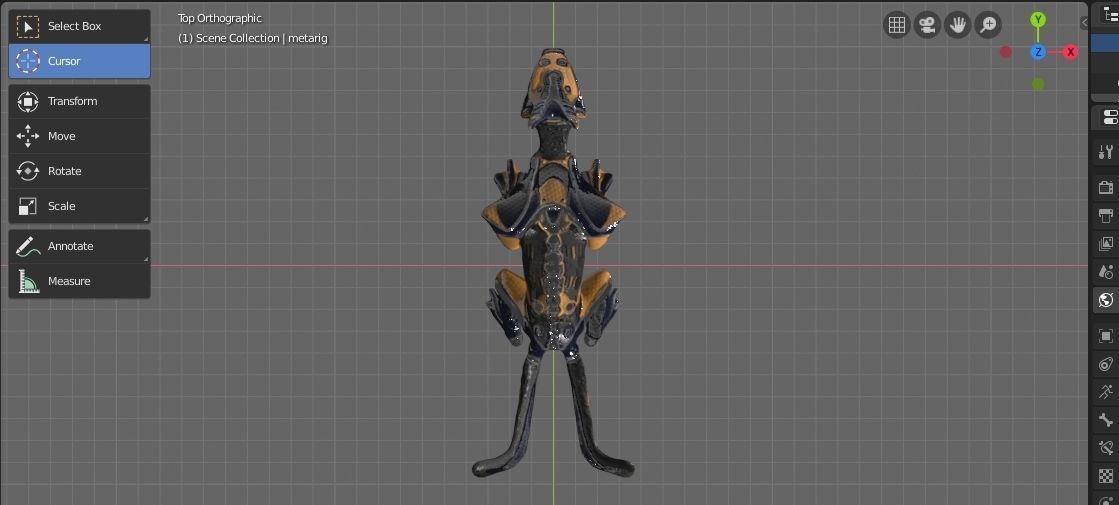Select the Select Box tool

tap(79, 26)
